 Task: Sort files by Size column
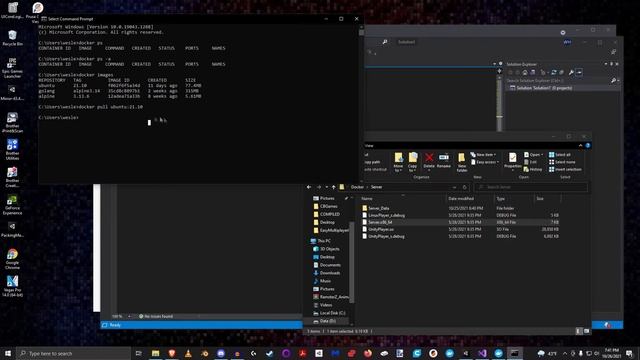point(540,199)
